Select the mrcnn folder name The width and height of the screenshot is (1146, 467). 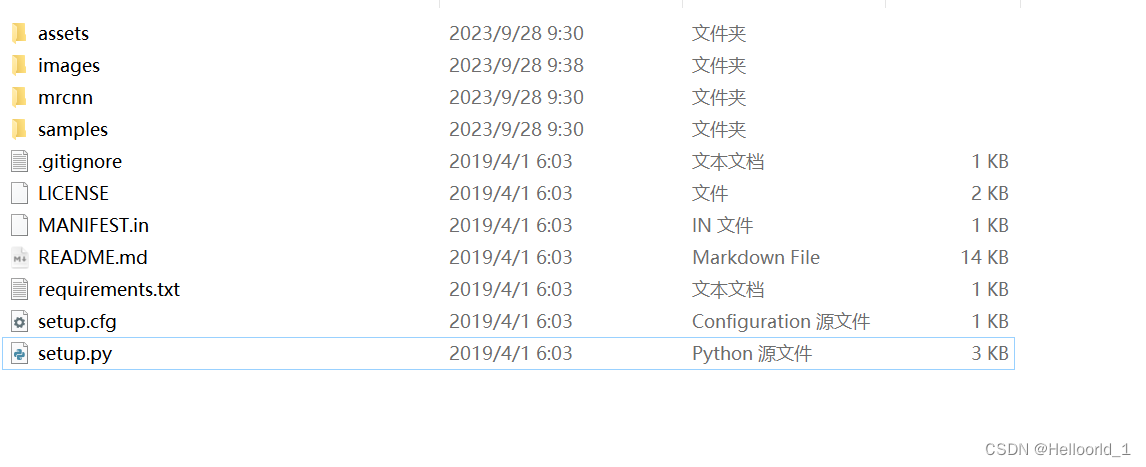[65, 98]
